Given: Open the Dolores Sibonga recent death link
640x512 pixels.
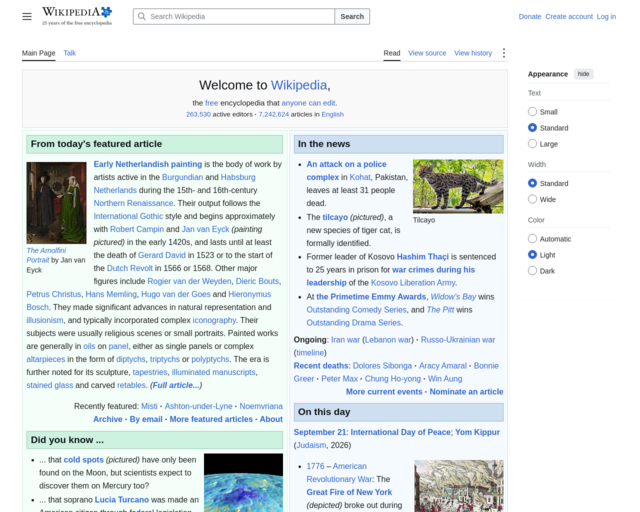Looking at the screenshot, I should pos(382,365).
